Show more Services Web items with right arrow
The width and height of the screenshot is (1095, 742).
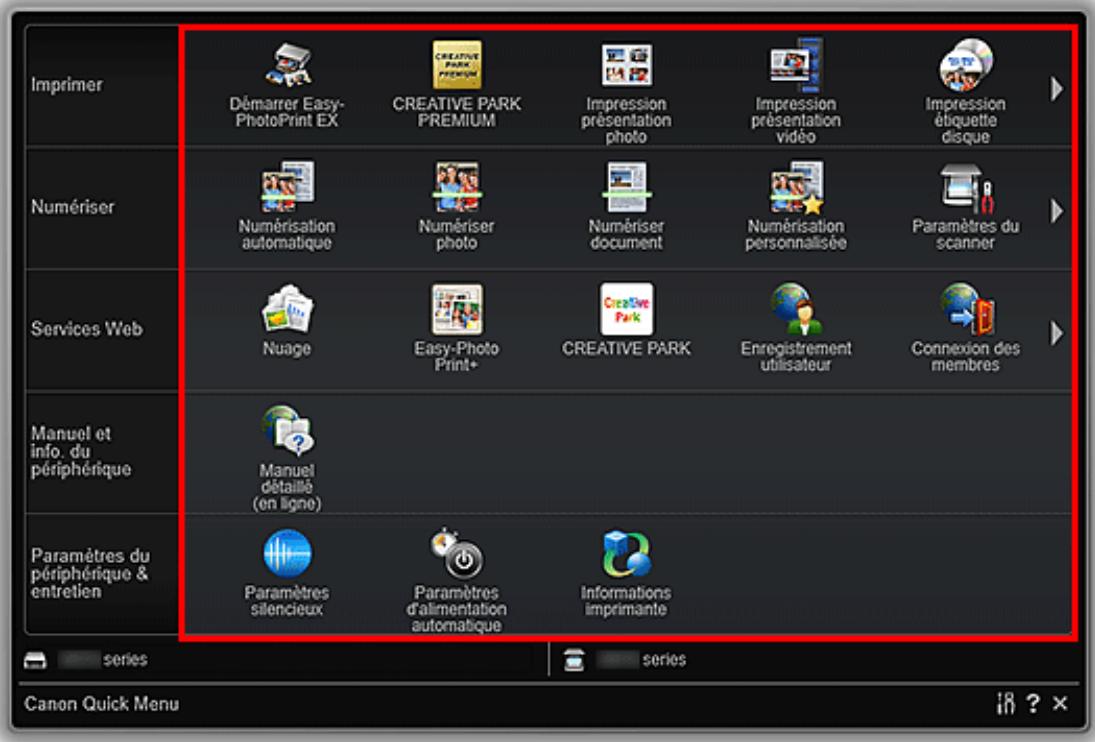click(1057, 333)
